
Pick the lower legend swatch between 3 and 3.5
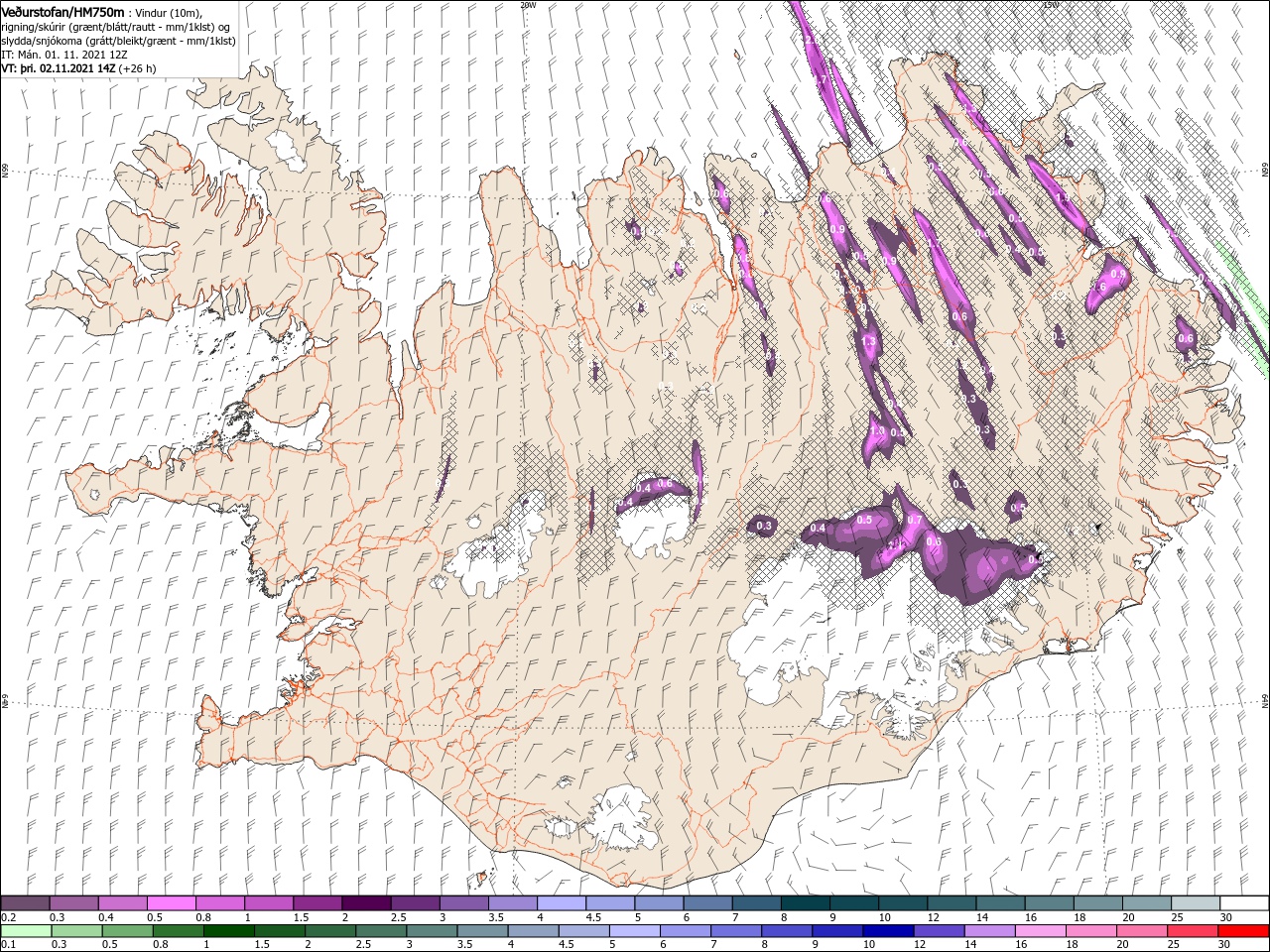pyautogui.click(x=432, y=931)
